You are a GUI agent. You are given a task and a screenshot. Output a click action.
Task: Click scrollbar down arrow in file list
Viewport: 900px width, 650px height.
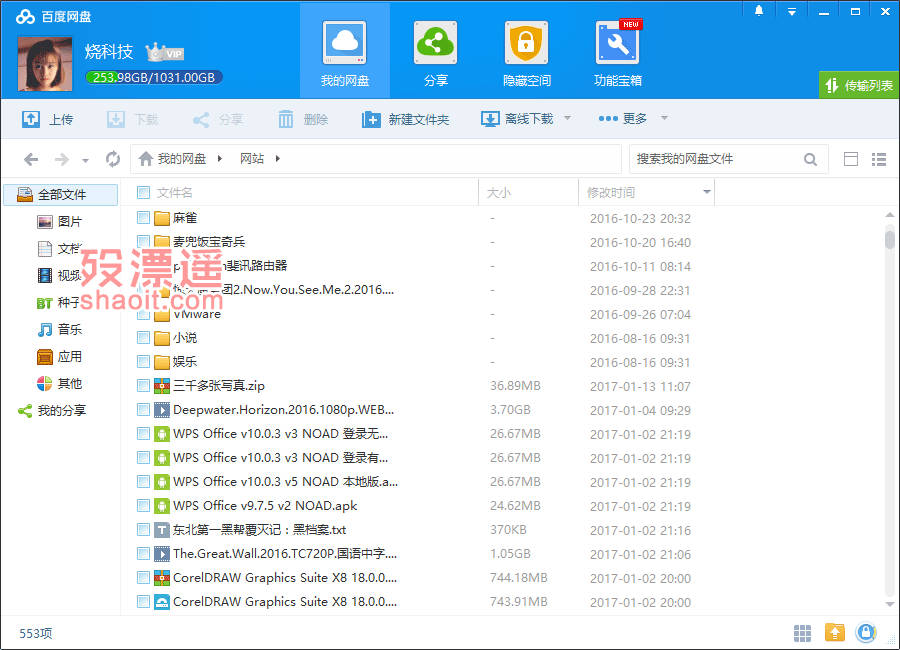click(x=890, y=603)
